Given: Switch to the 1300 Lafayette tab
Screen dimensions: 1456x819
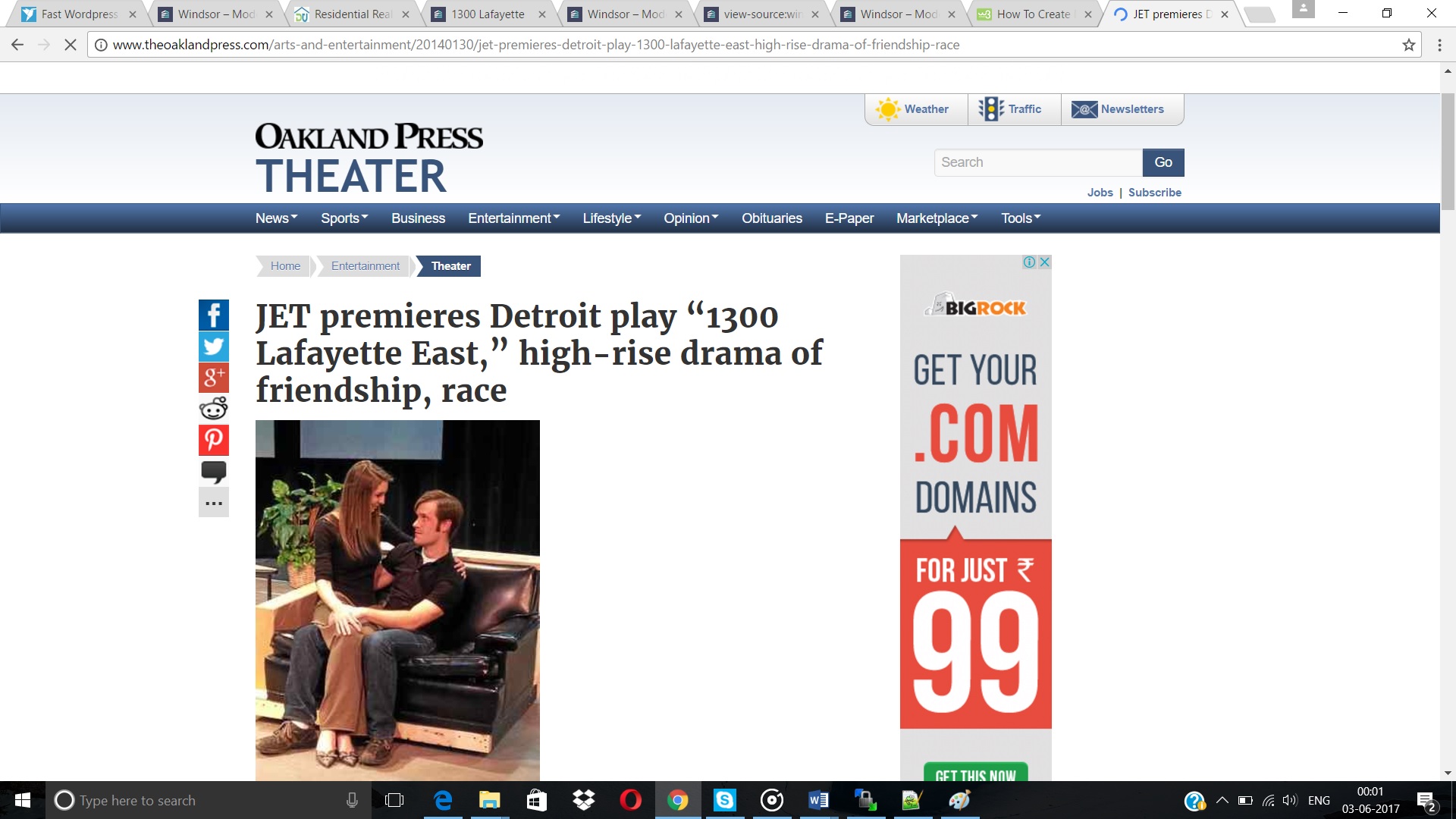Looking at the screenshot, I should [487, 14].
